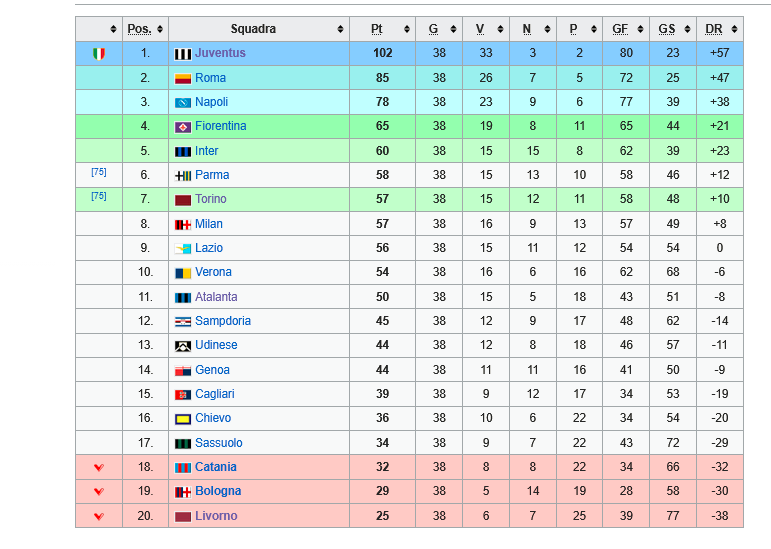The height and width of the screenshot is (549, 771).
Task: Click the relegation arrow next to Catania
Action: pos(98,468)
